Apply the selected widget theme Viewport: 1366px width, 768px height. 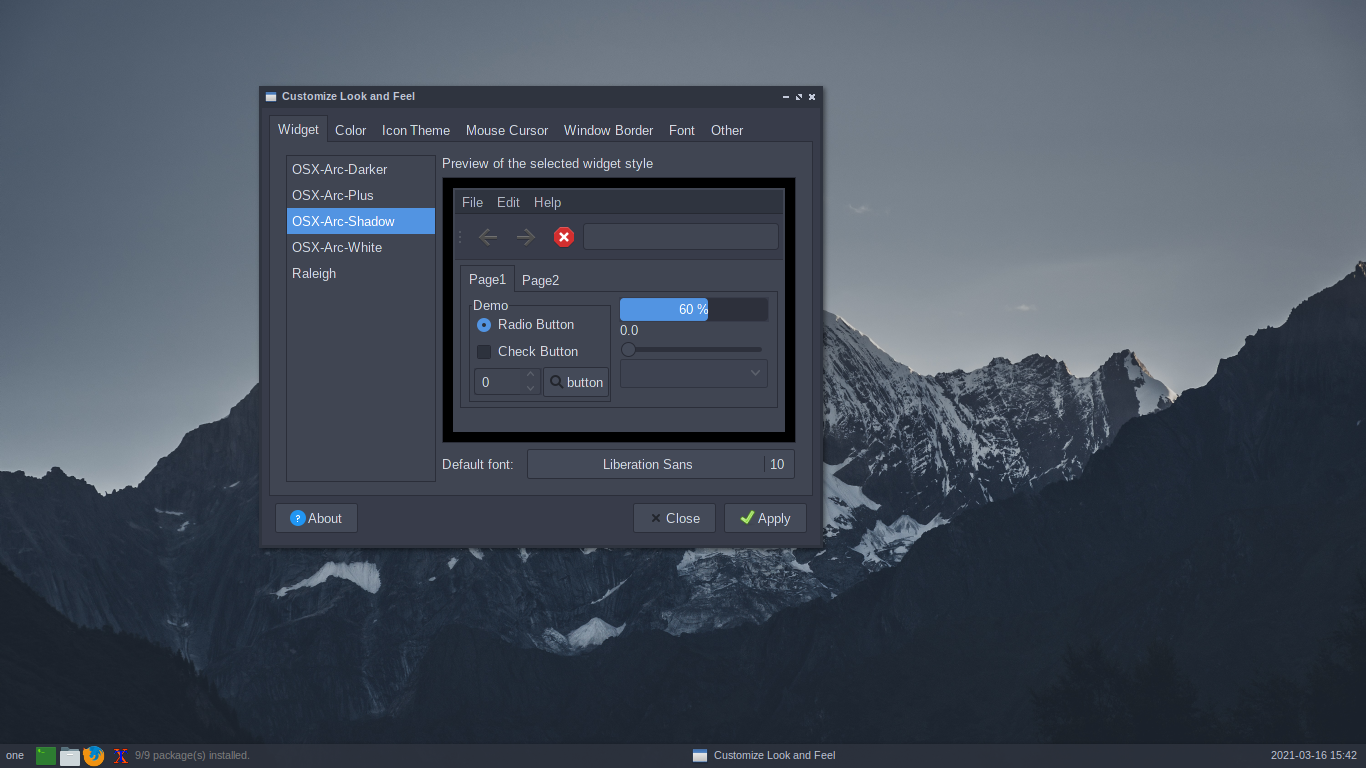click(765, 518)
